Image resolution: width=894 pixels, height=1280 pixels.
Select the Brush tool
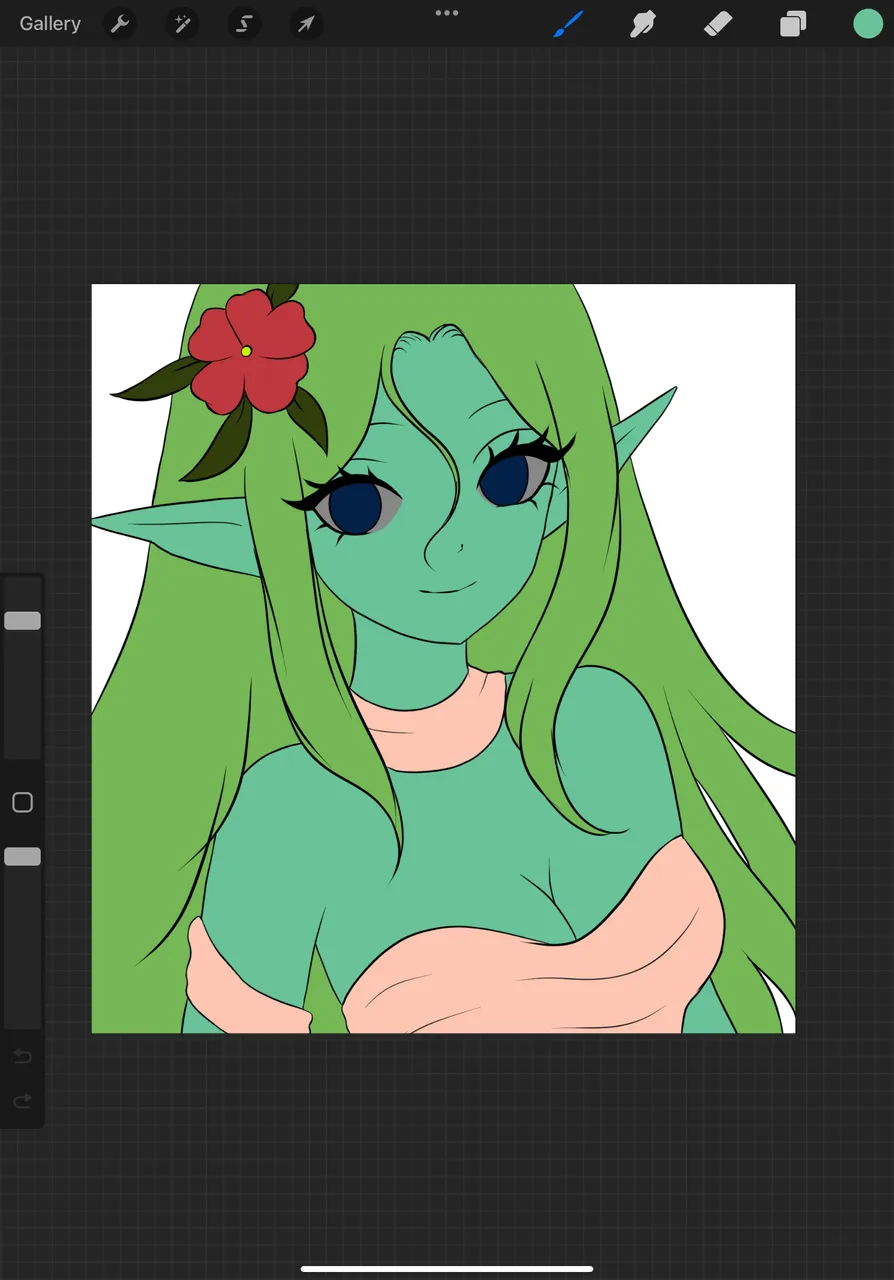tap(568, 24)
